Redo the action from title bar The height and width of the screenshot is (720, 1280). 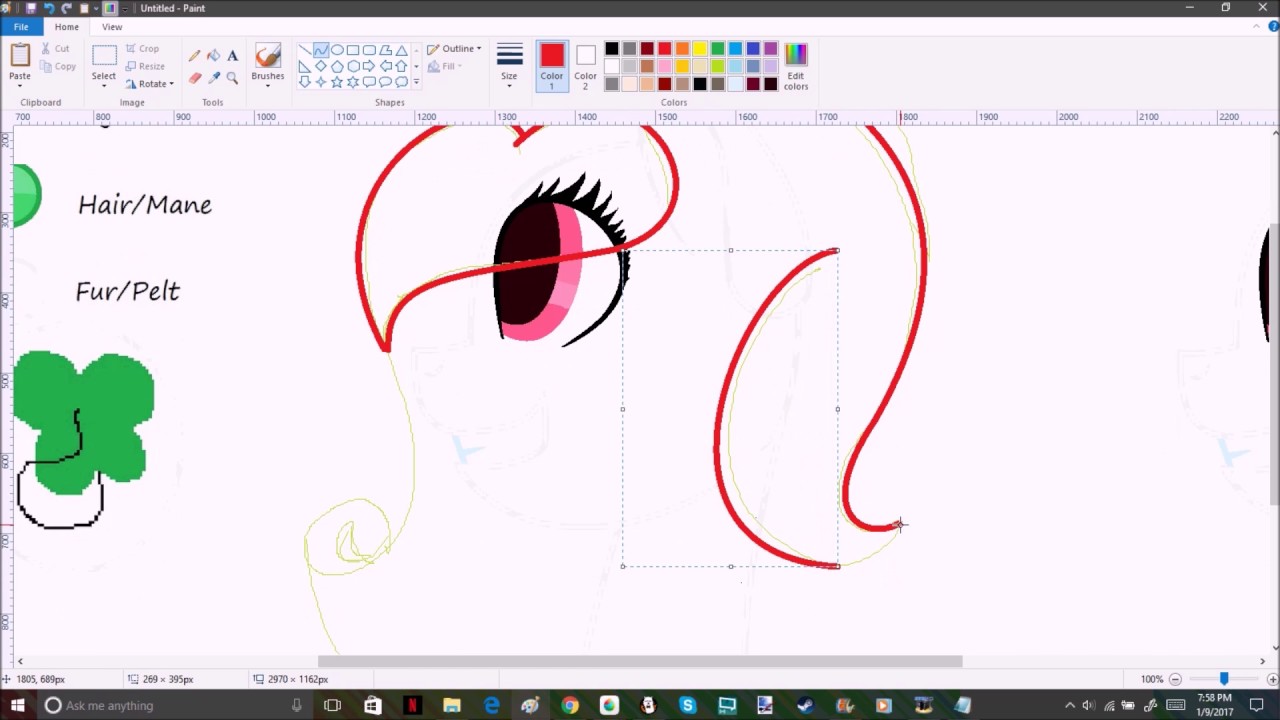click(66, 8)
